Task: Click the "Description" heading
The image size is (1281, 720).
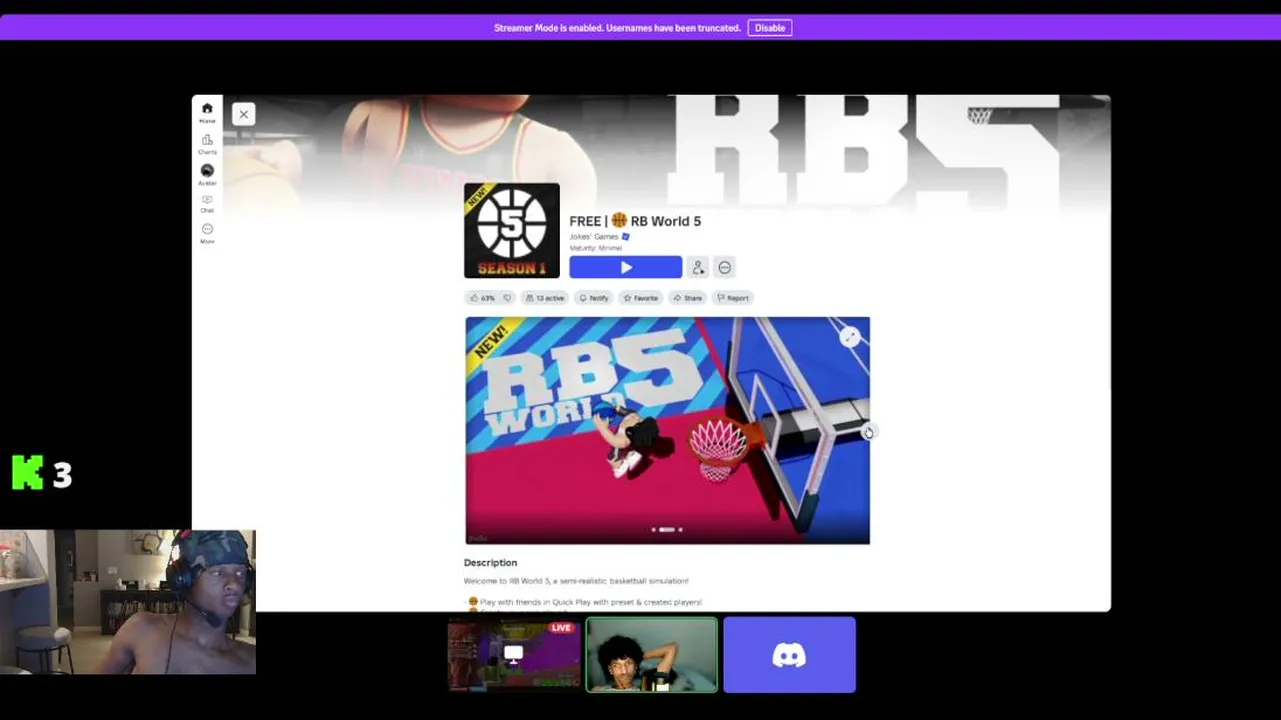Action: tap(490, 563)
